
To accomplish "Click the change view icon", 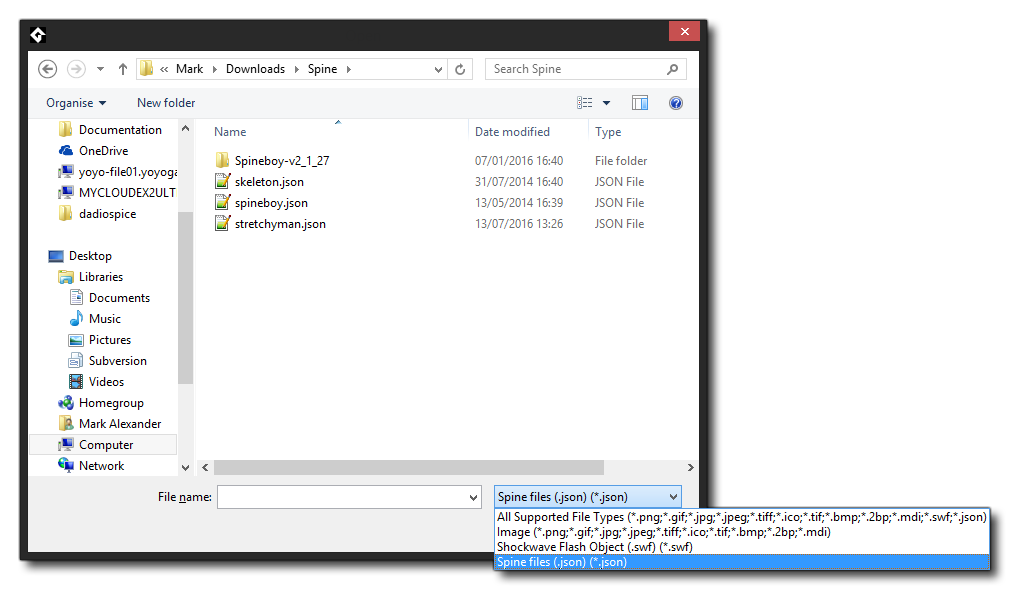I will coord(585,103).
